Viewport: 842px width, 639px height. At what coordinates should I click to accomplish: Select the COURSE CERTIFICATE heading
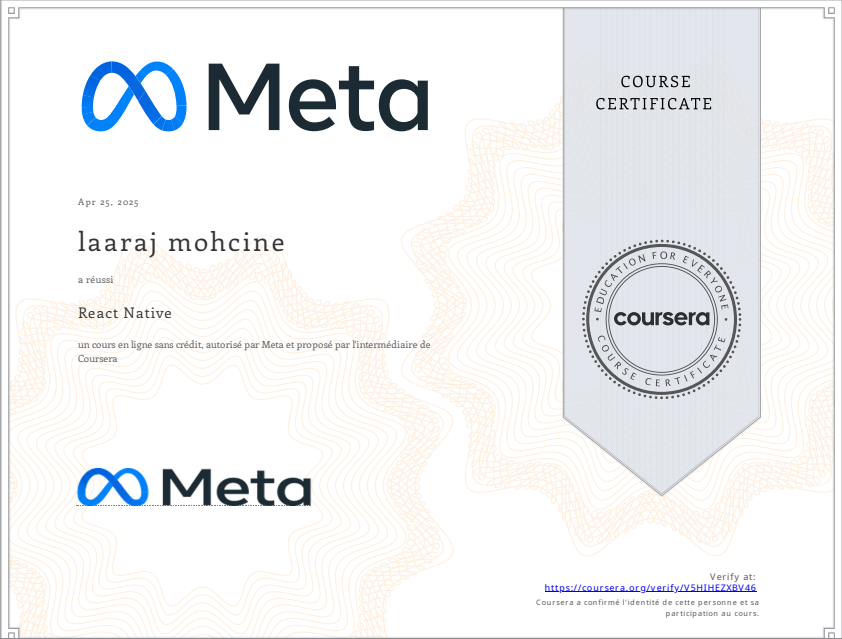[x=655, y=93]
